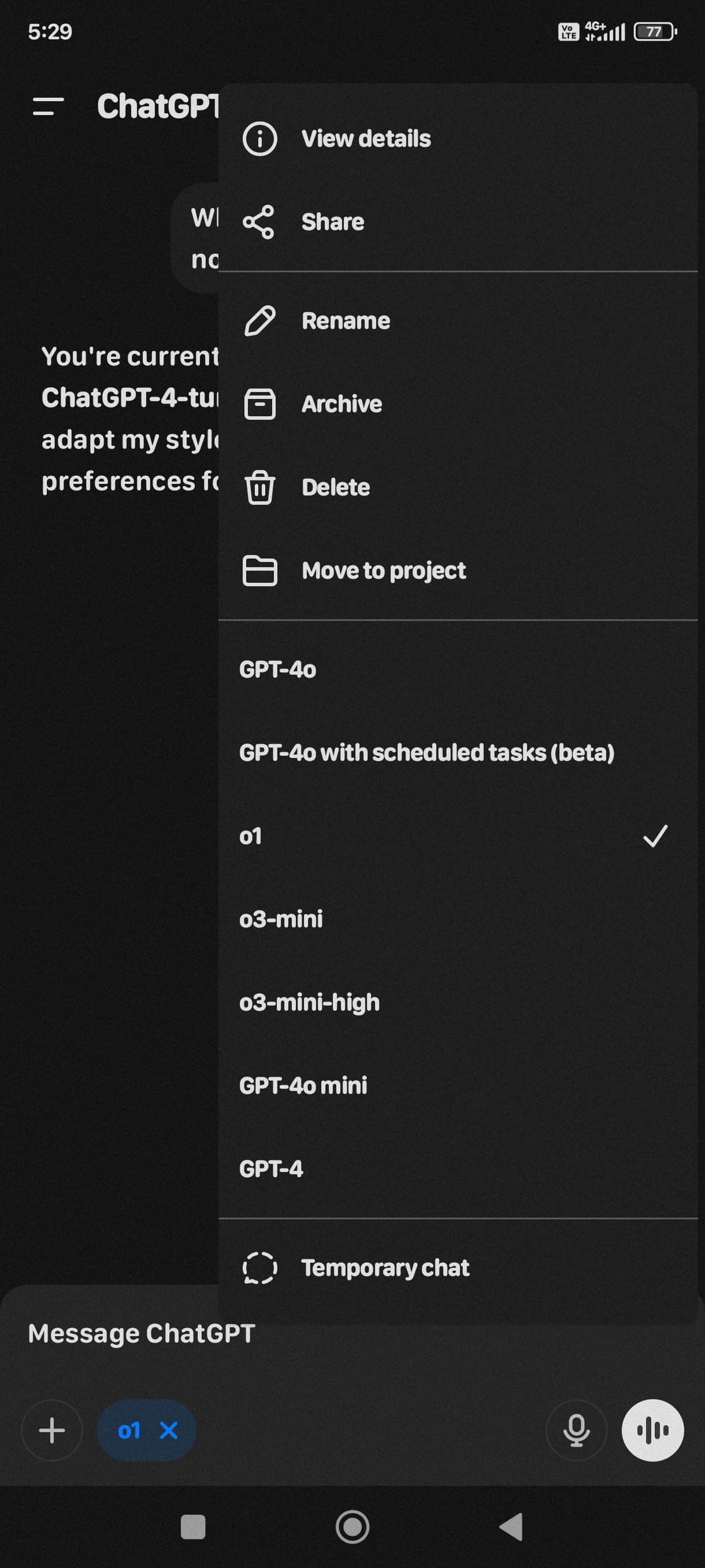Tap the Delete trash icon
705x1568 pixels.
[259, 487]
